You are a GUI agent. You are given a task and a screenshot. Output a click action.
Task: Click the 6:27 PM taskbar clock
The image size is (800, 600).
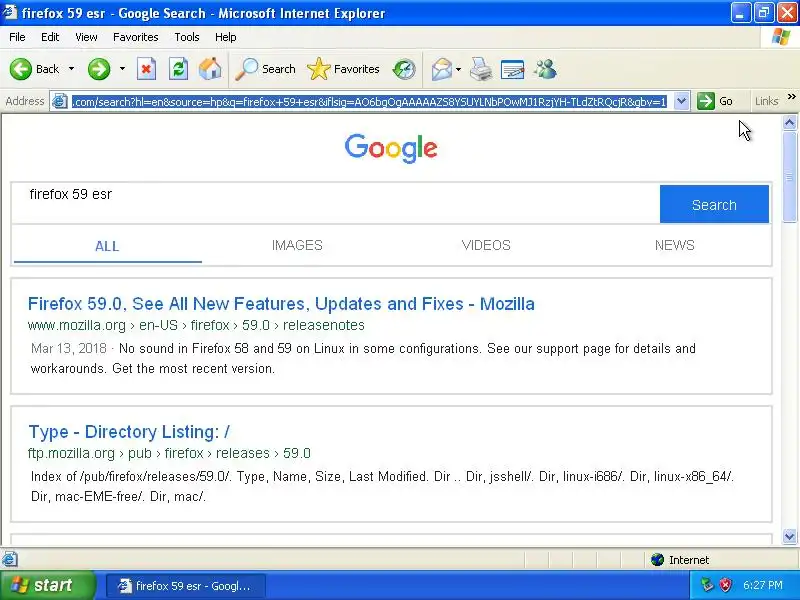point(763,585)
